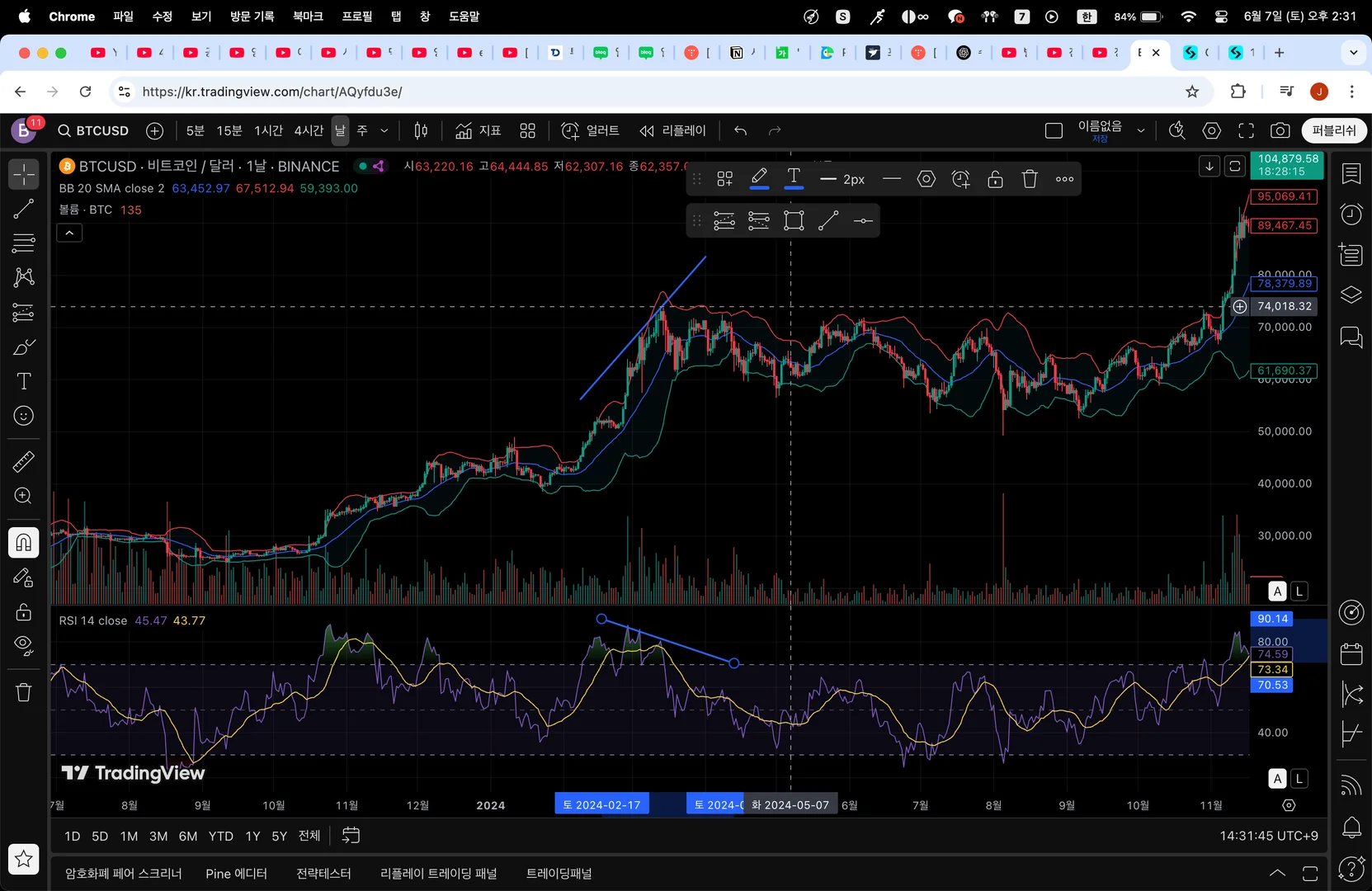1372x891 pixels.
Task: Select the trend line drawing tool
Action: 24,209
